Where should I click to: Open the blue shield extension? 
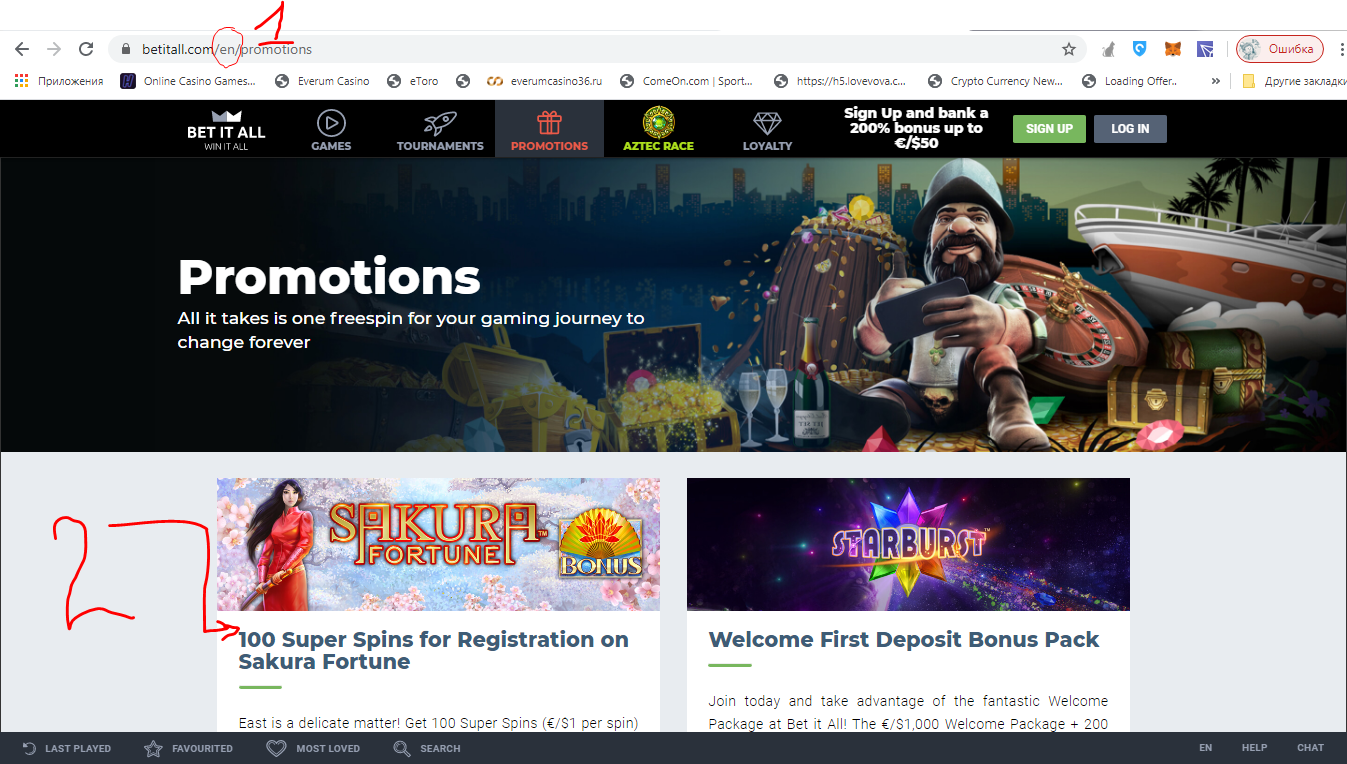pos(1140,48)
